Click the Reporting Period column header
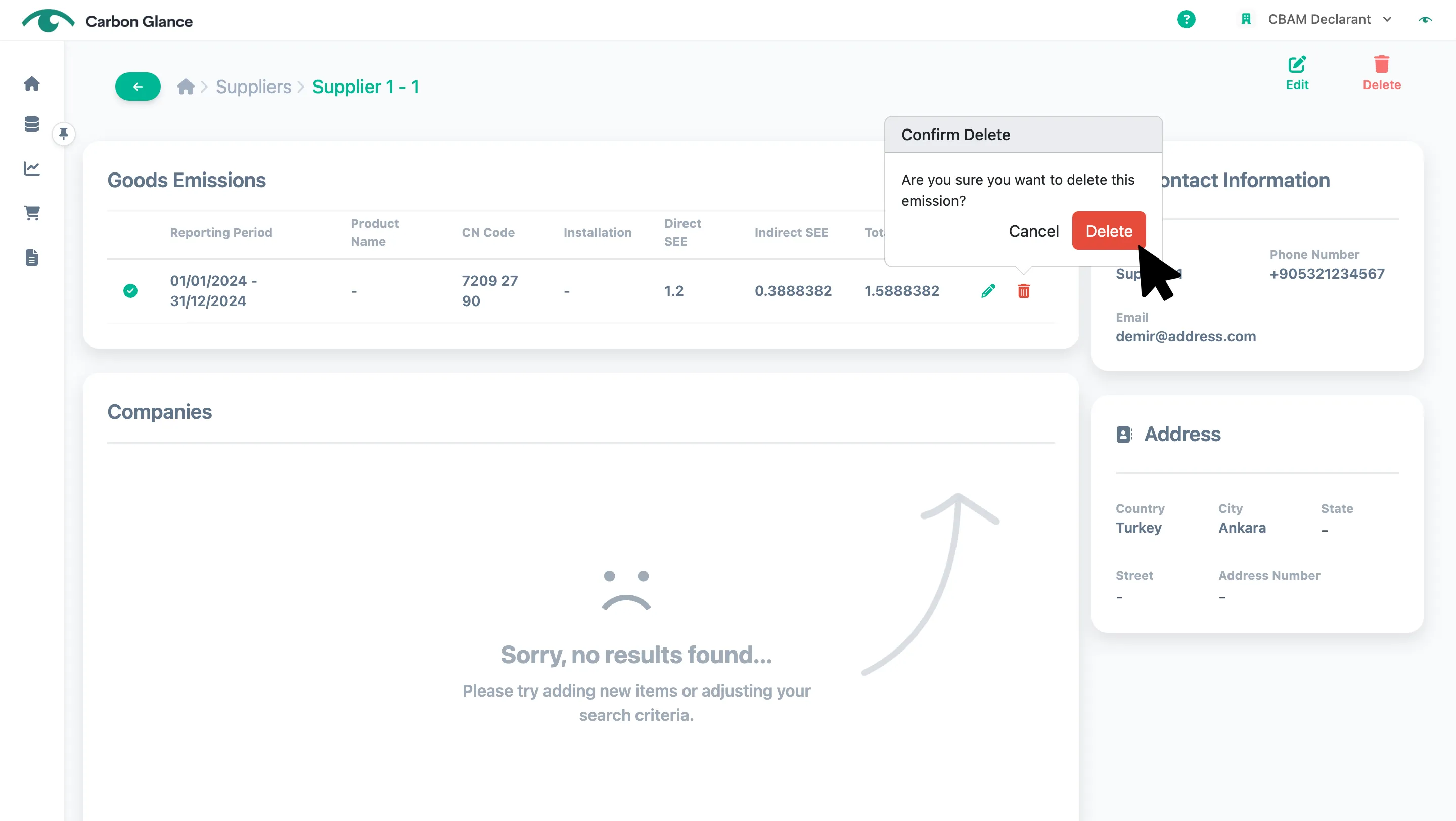The image size is (1456, 821). point(221,232)
